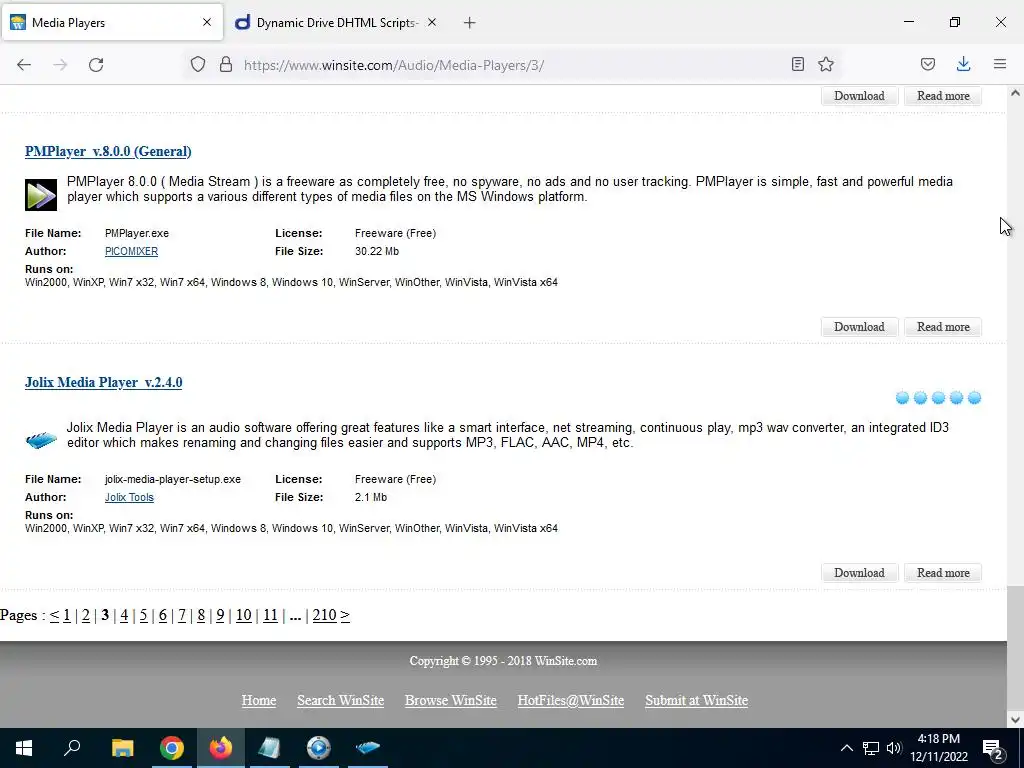The height and width of the screenshot is (768, 1024).
Task: Go to page 2
Action: (86, 615)
